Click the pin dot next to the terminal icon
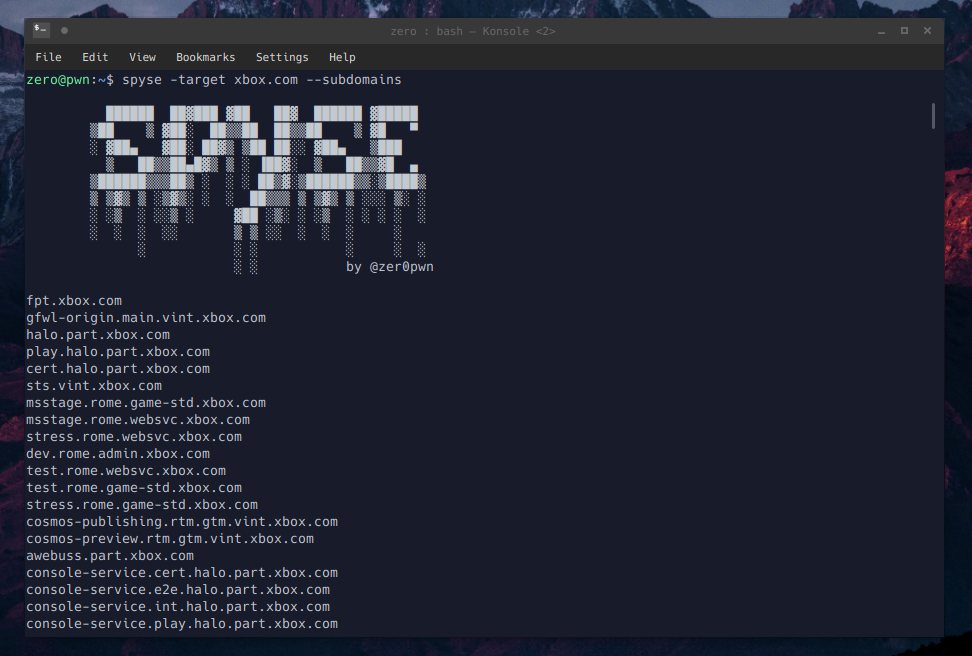The width and height of the screenshot is (972, 656). click(64, 30)
